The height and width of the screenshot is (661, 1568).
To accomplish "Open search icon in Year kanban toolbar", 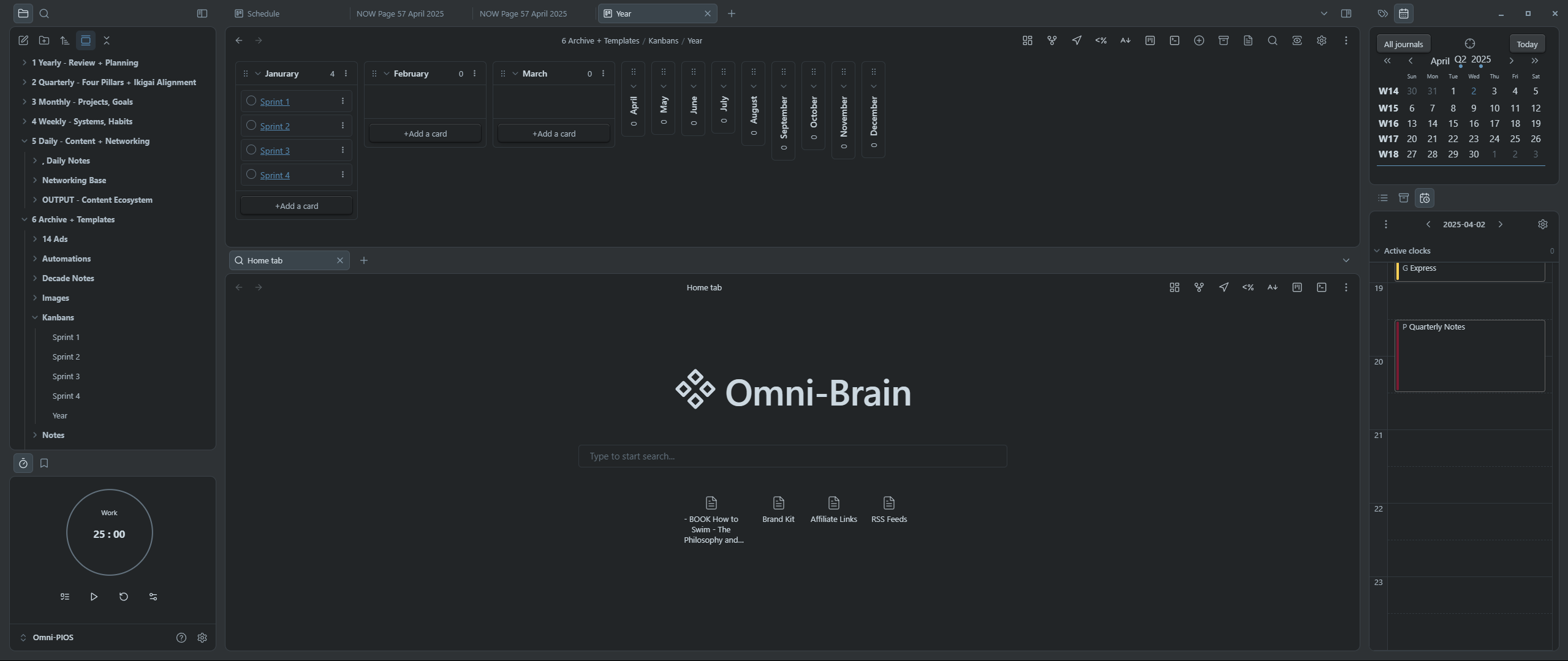I will [x=1273, y=40].
